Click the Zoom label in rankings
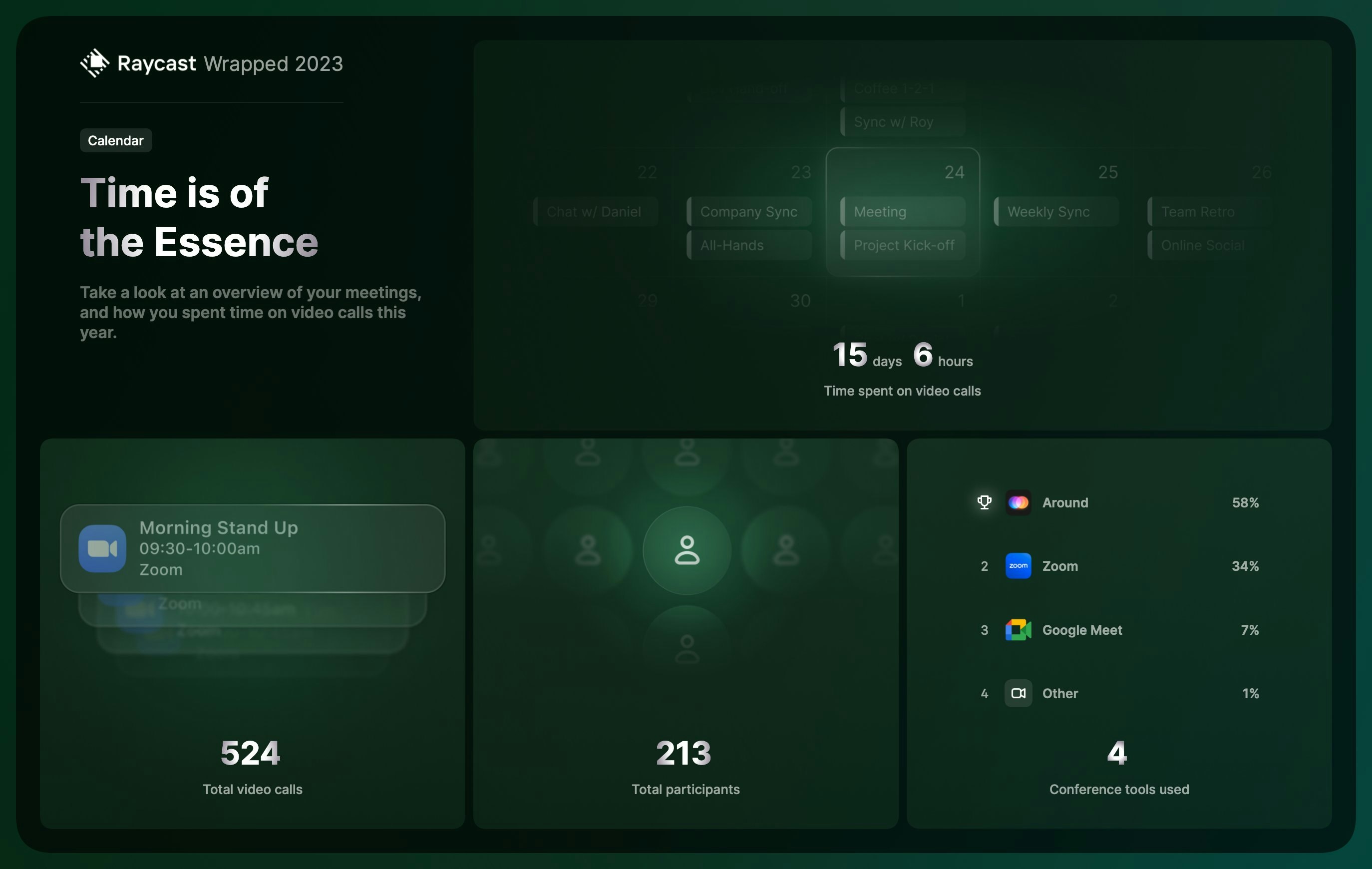 pyautogui.click(x=1060, y=566)
